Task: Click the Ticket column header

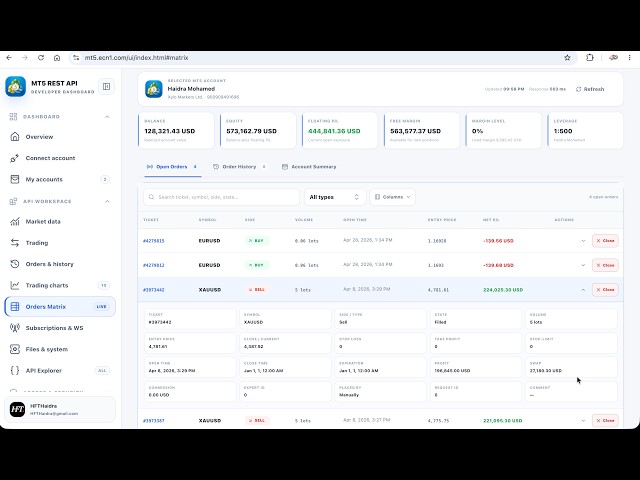Action: click(x=151, y=220)
